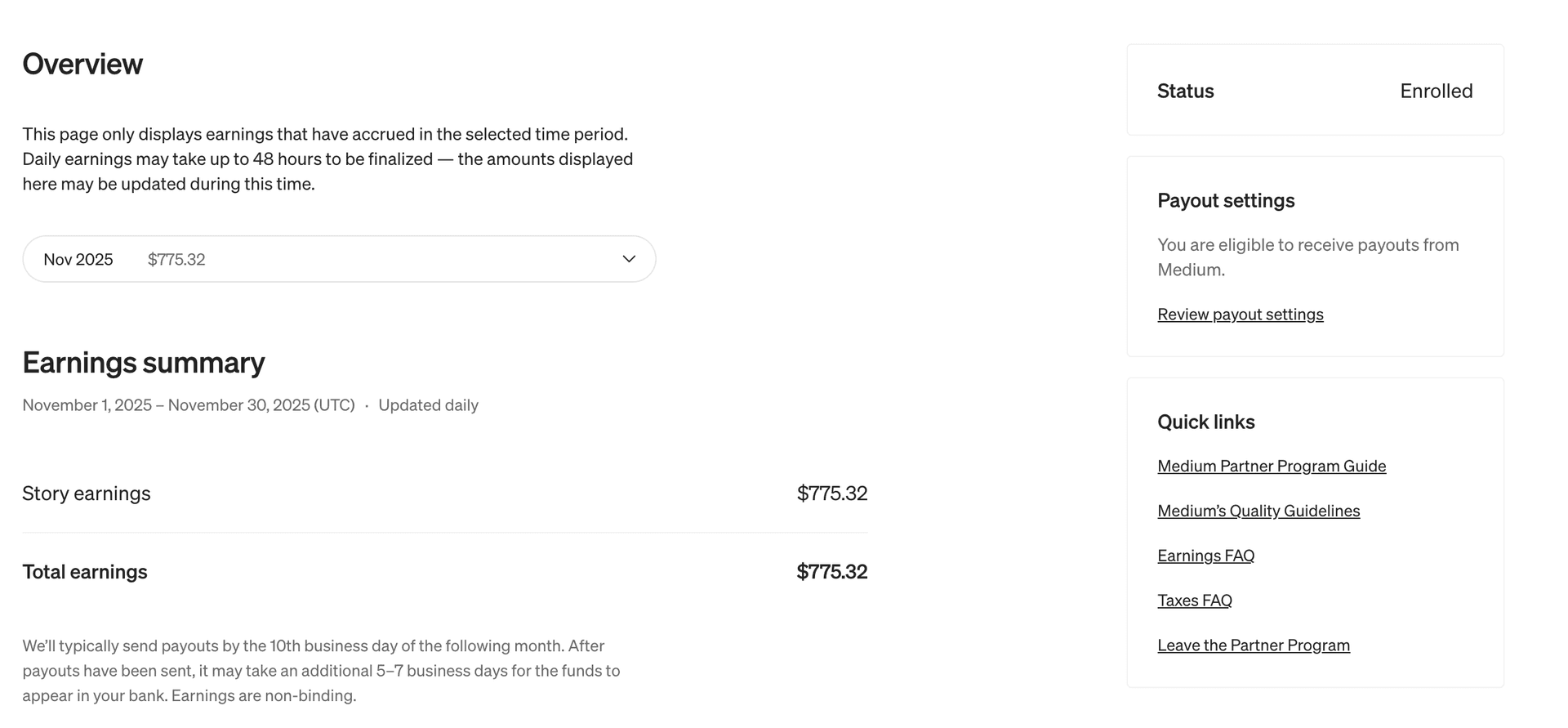Open Medium's Quality Guidelines
The width and height of the screenshot is (1568, 728).
[1258, 511]
